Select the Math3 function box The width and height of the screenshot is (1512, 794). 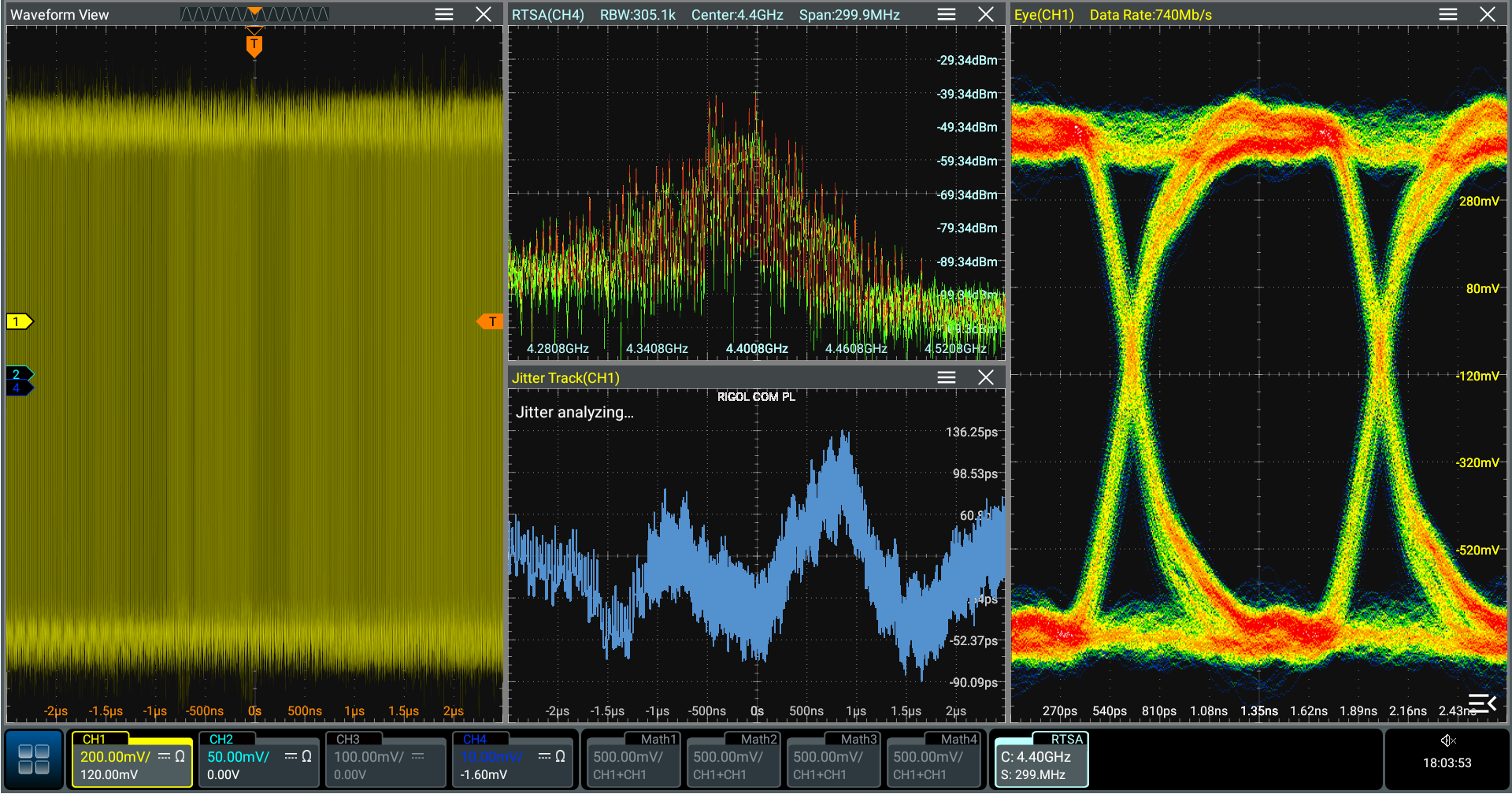(833, 759)
